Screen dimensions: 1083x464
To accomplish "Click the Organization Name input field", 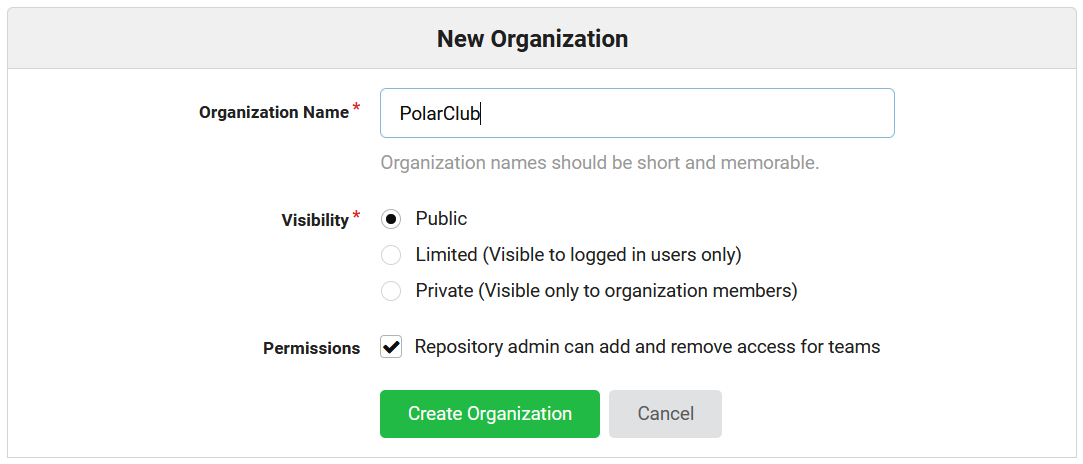I will tap(636, 113).
